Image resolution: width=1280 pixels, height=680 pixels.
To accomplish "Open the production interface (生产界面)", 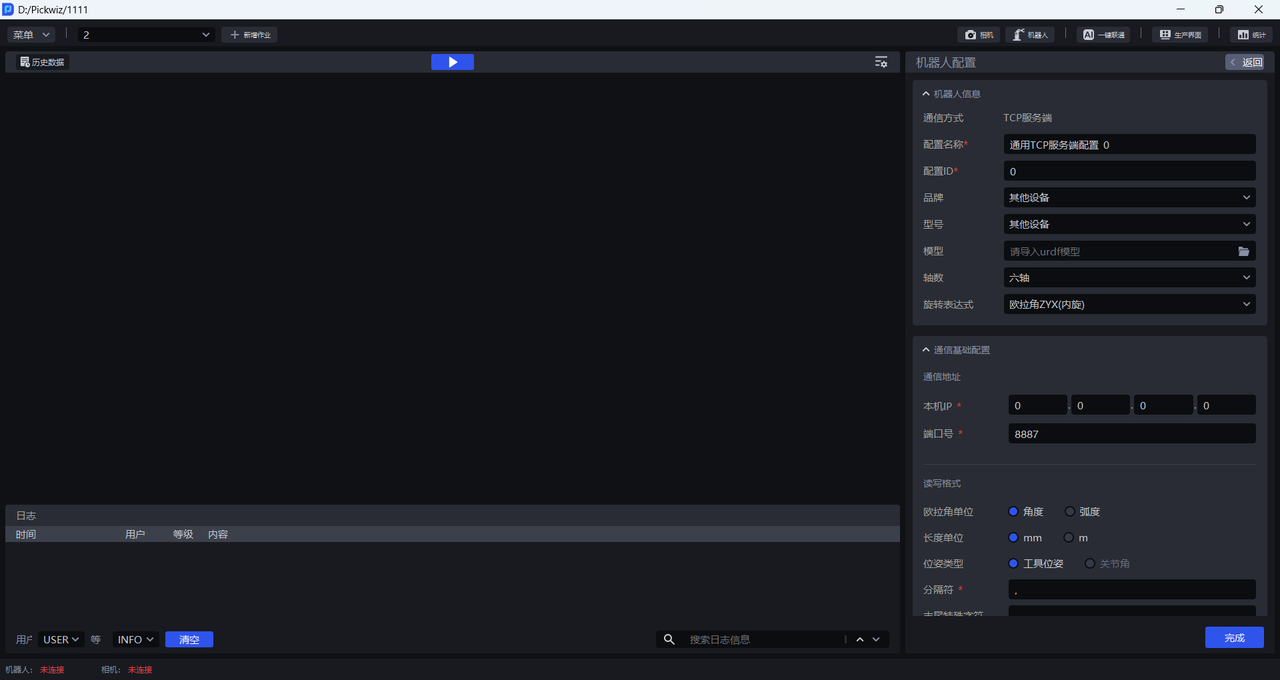I will pyautogui.click(x=1180, y=35).
